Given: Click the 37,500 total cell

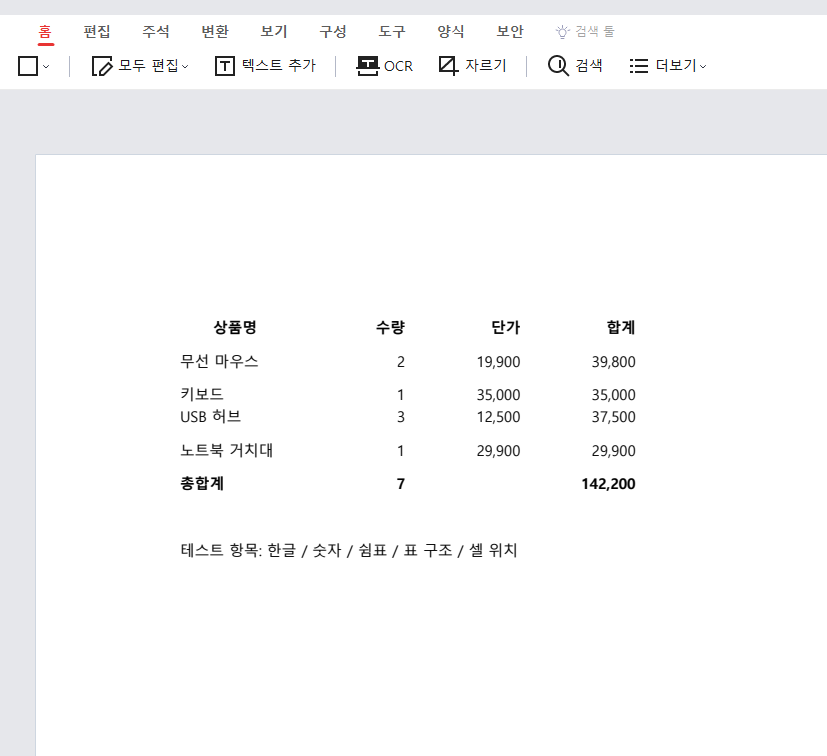Looking at the screenshot, I should pyautogui.click(x=613, y=417).
